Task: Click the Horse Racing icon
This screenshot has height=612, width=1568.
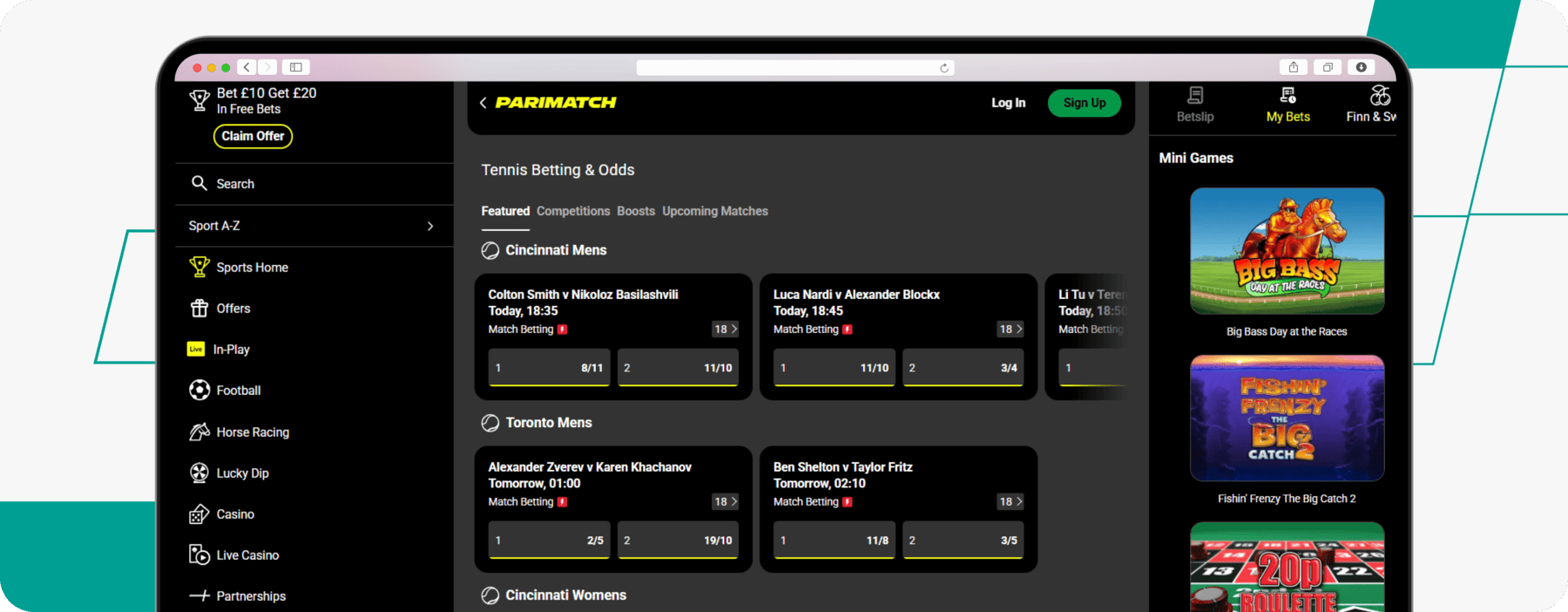Action: [x=199, y=432]
